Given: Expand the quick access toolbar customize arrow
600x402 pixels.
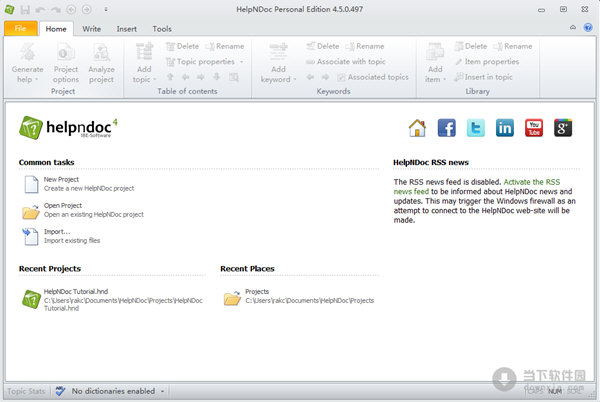Looking at the screenshot, I should pos(106,10).
